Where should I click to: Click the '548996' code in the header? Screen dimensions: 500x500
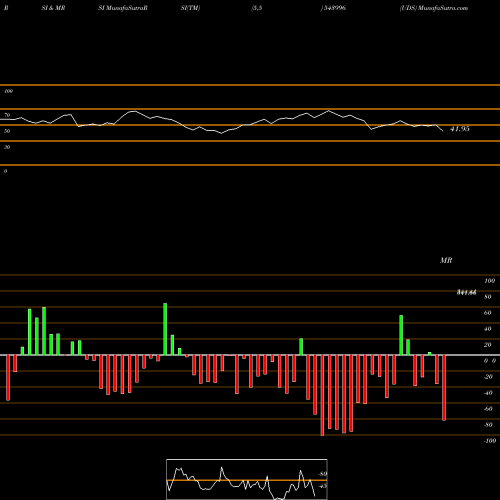(334, 8)
